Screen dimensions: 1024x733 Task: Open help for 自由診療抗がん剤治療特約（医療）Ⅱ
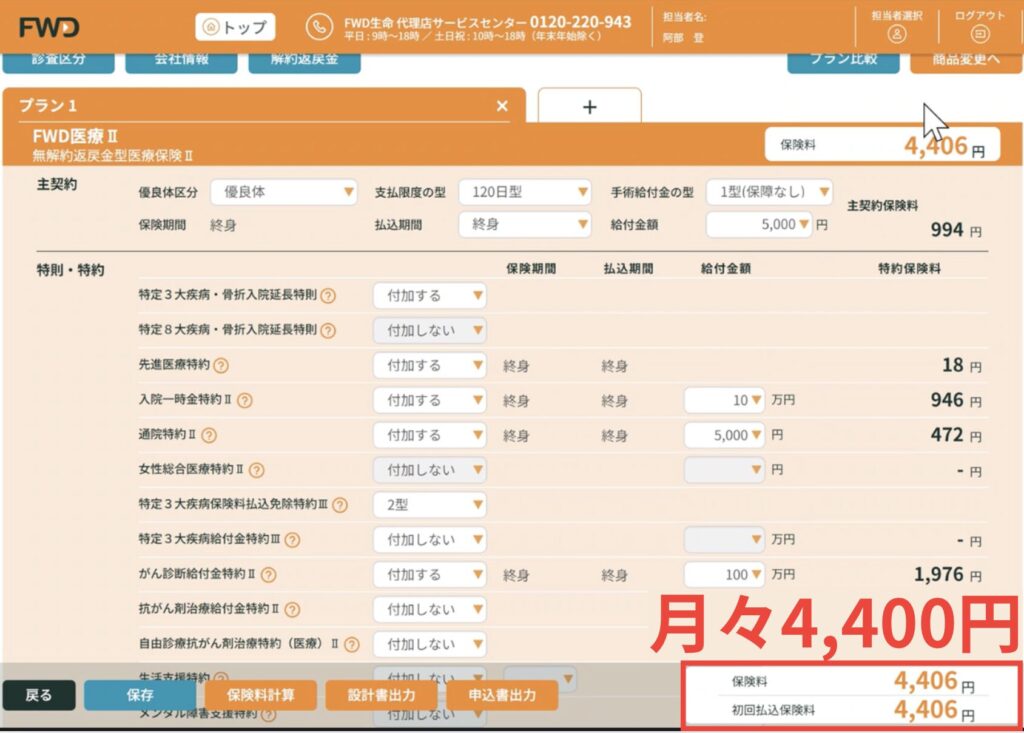click(351, 645)
